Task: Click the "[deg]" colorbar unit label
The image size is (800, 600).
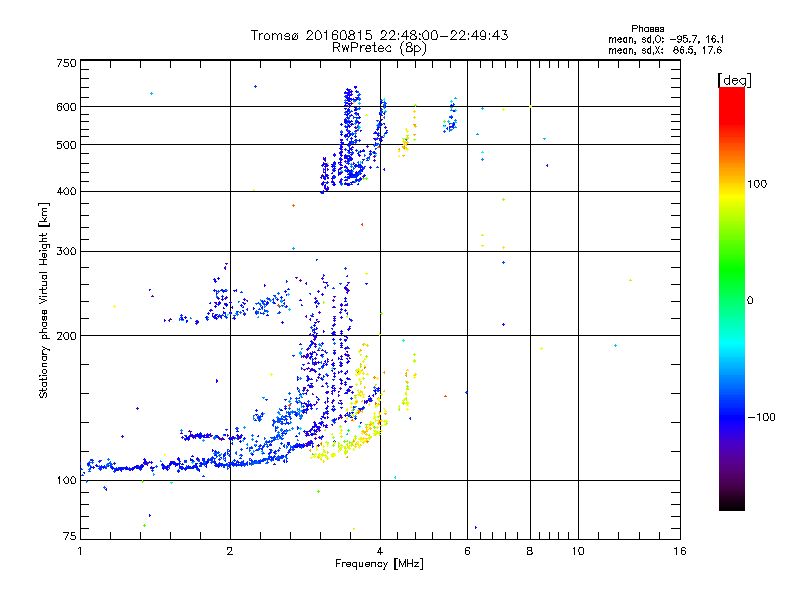Action: tap(734, 80)
